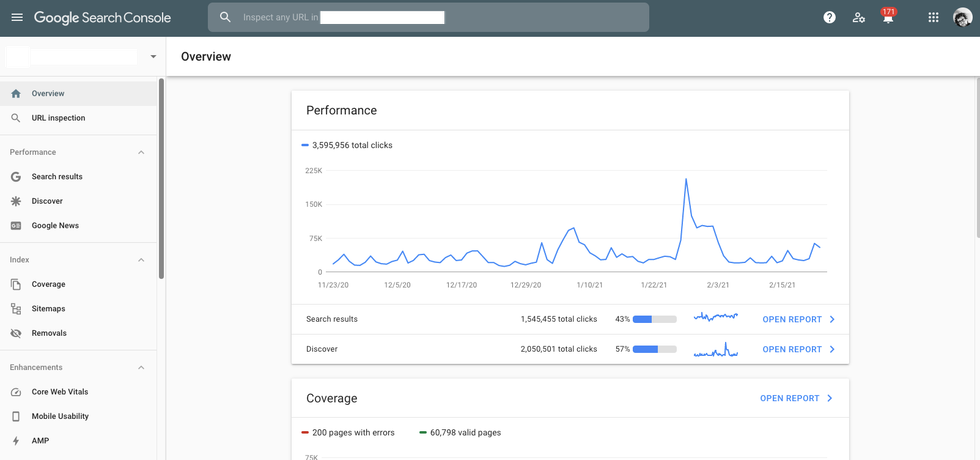Click the user account avatar

[x=961, y=18]
